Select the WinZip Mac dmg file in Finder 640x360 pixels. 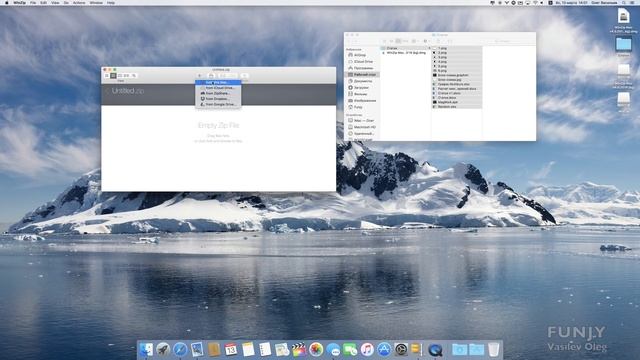[x=405, y=53]
